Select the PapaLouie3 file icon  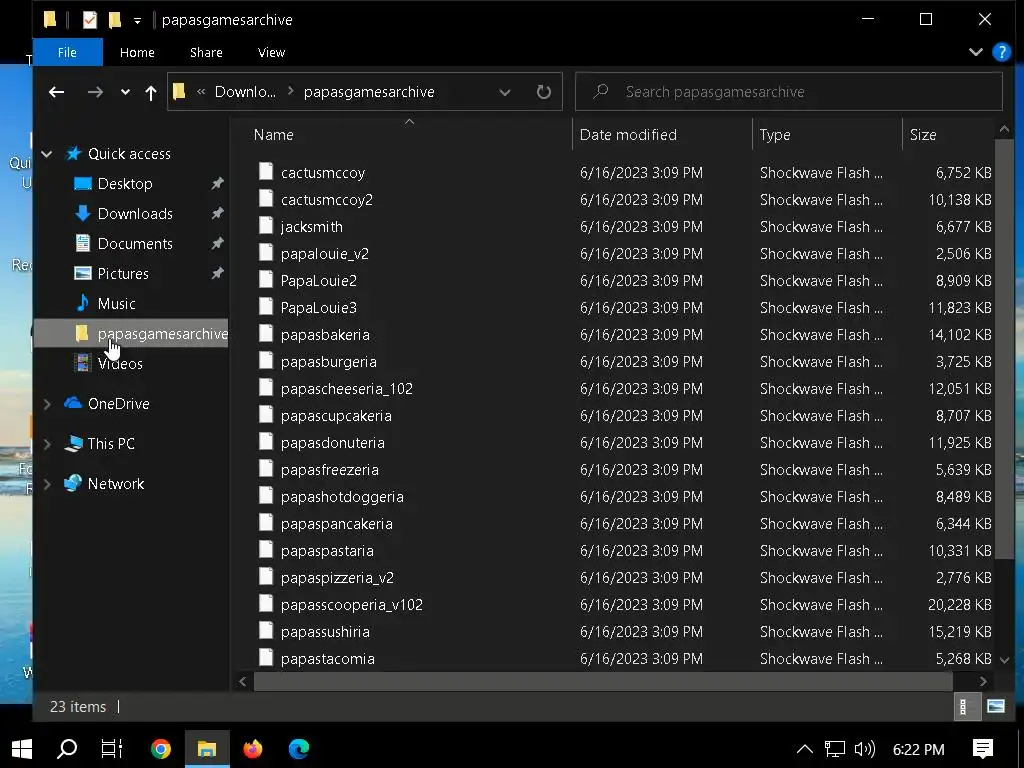pos(266,307)
